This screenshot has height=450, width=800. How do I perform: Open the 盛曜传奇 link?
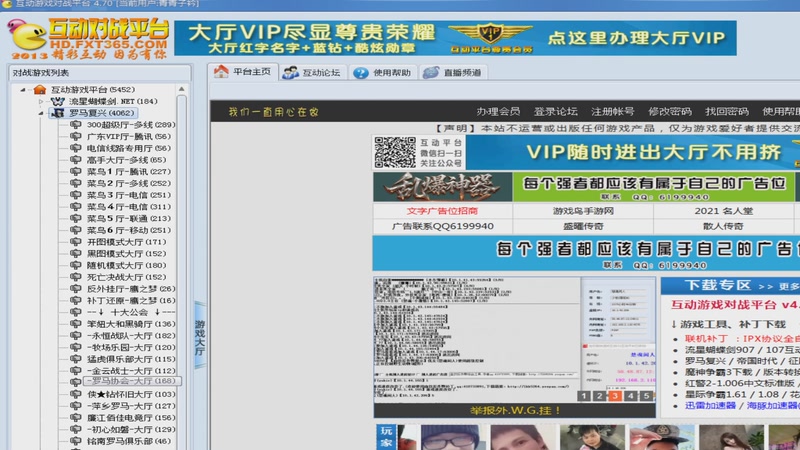click(x=583, y=226)
